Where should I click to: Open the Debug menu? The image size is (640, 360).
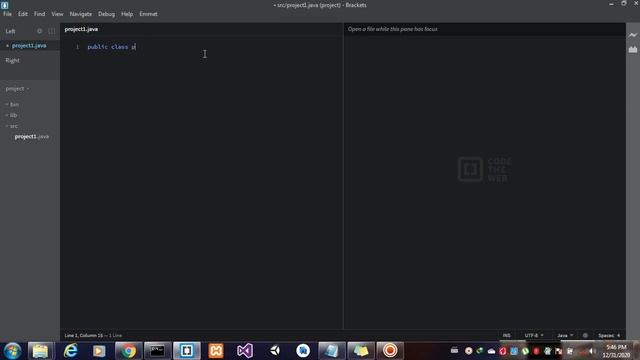pyautogui.click(x=107, y=14)
